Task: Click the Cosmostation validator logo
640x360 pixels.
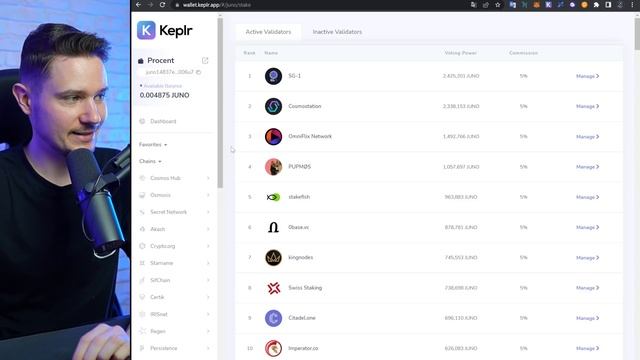Action: (x=273, y=106)
